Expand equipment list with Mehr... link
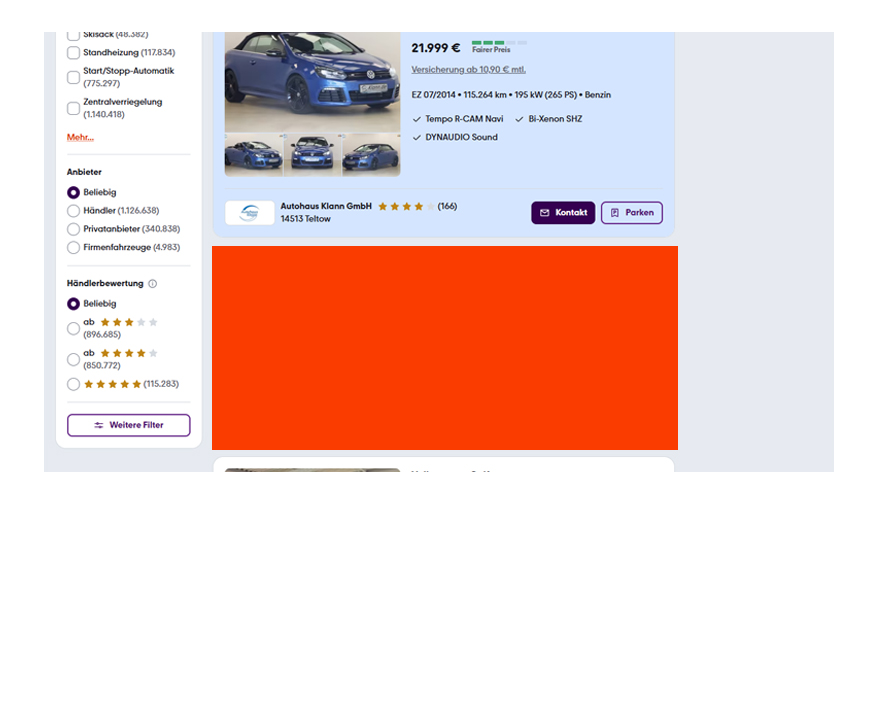Screen dimensions: 880x712 pos(80,137)
